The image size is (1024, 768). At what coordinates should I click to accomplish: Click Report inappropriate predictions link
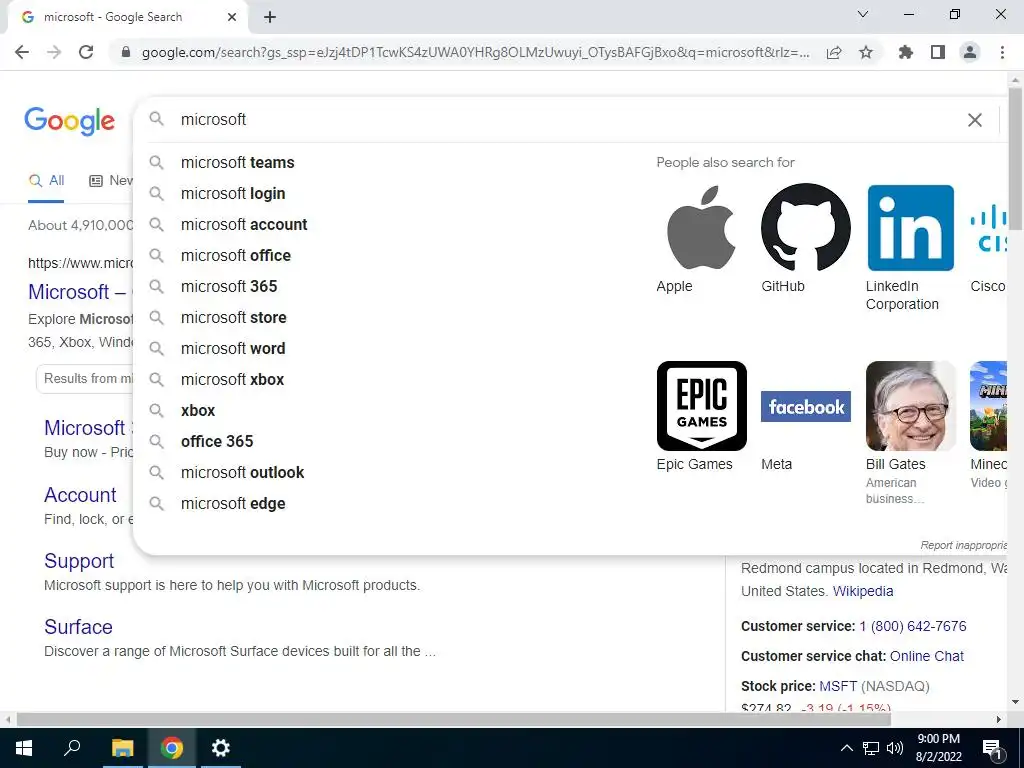pyautogui.click(x=963, y=545)
